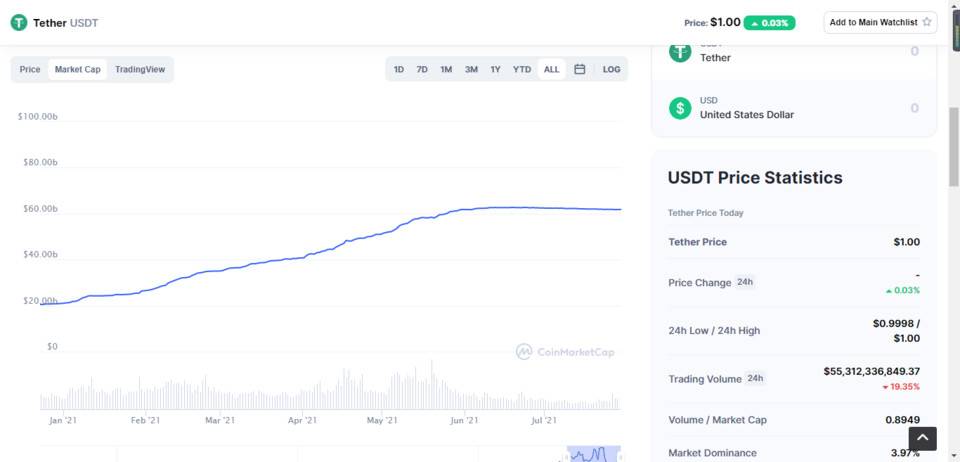The image size is (960, 462).
Task: Click the Tether logo icon in header
Action: 19,22
